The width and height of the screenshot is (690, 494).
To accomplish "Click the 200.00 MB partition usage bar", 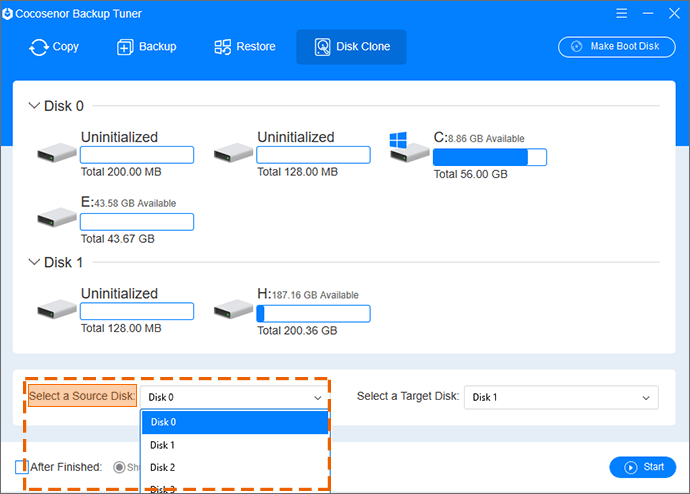I will [x=137, y=155].
